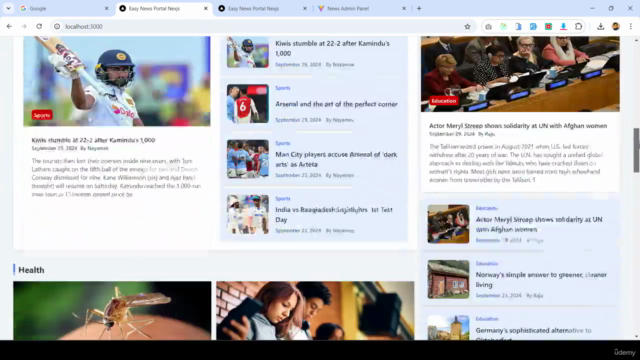Open the Extensions puzzle menu

tap(578, 27)
